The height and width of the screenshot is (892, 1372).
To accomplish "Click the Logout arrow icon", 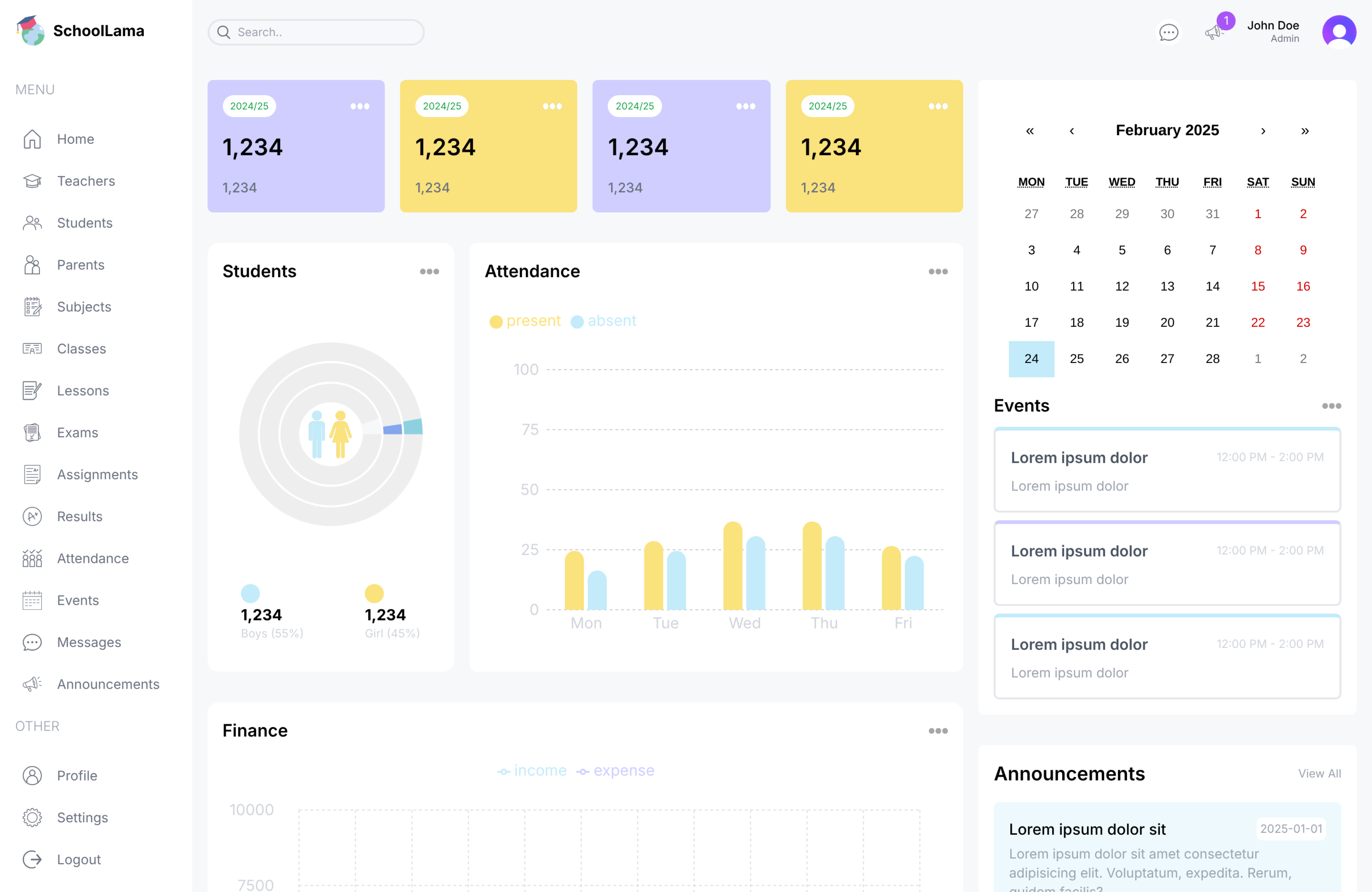I will coord(32,859).
